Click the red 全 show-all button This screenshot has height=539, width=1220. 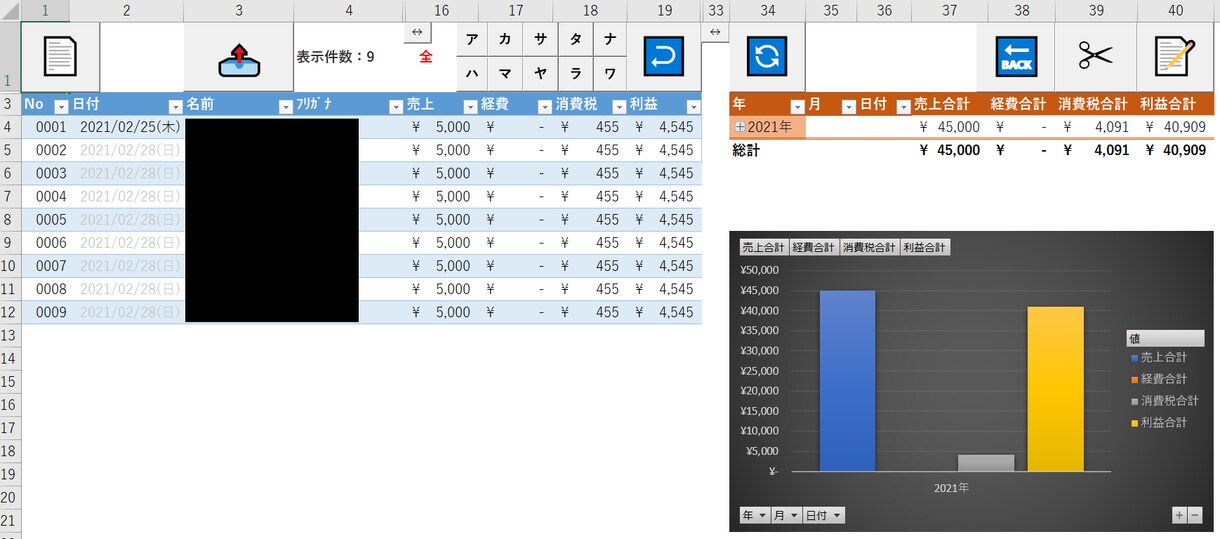(x=426, y=57)
